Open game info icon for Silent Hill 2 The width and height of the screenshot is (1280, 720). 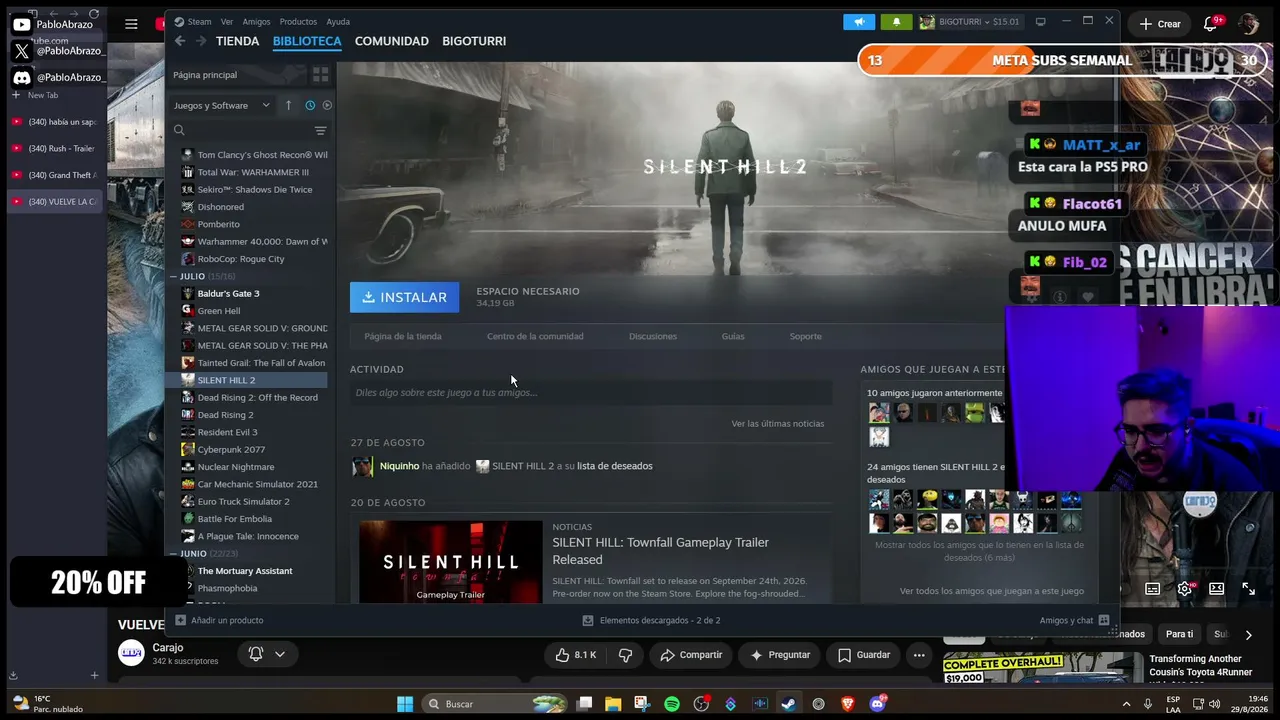pyautogui.click(x=1061, y=297)
